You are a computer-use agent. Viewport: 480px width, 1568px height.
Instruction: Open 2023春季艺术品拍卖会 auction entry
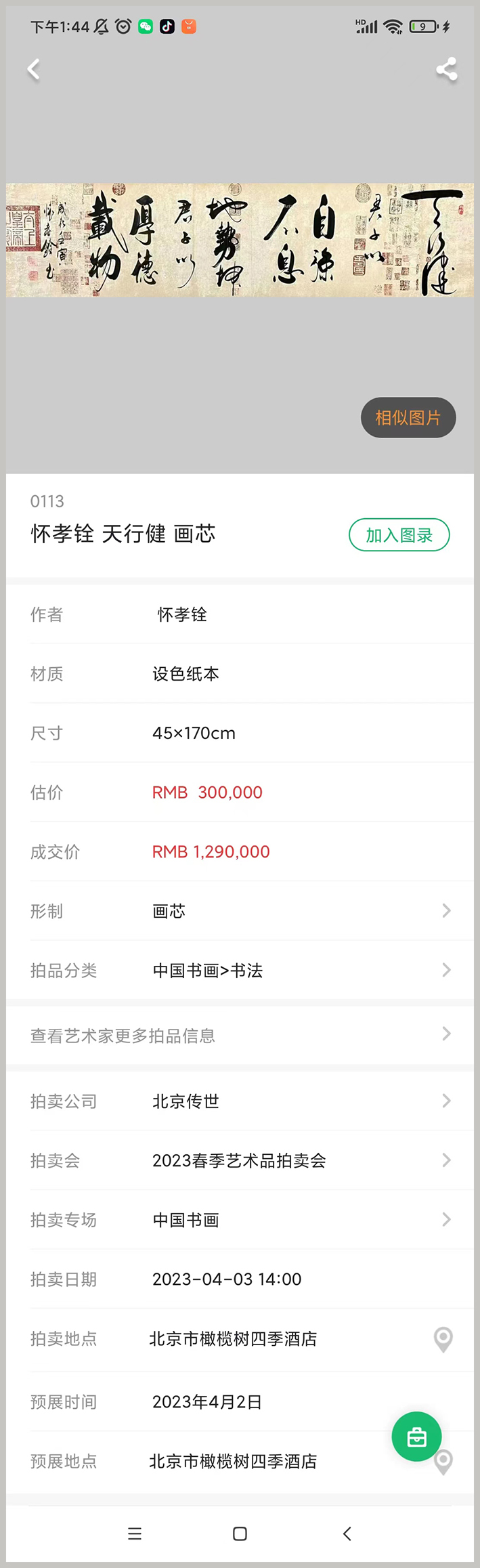coord(240,1160)
